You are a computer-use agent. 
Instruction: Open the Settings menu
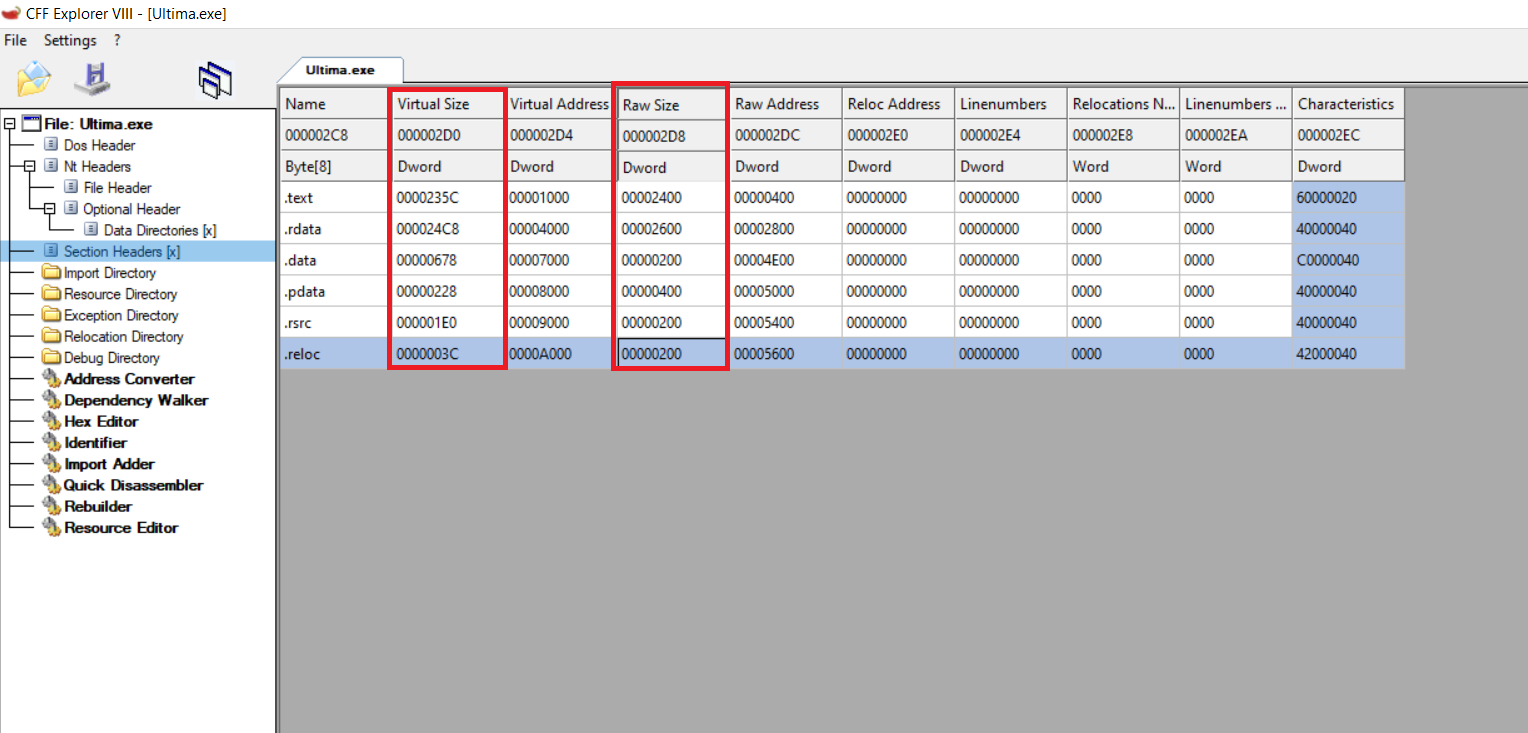point(70,40)
